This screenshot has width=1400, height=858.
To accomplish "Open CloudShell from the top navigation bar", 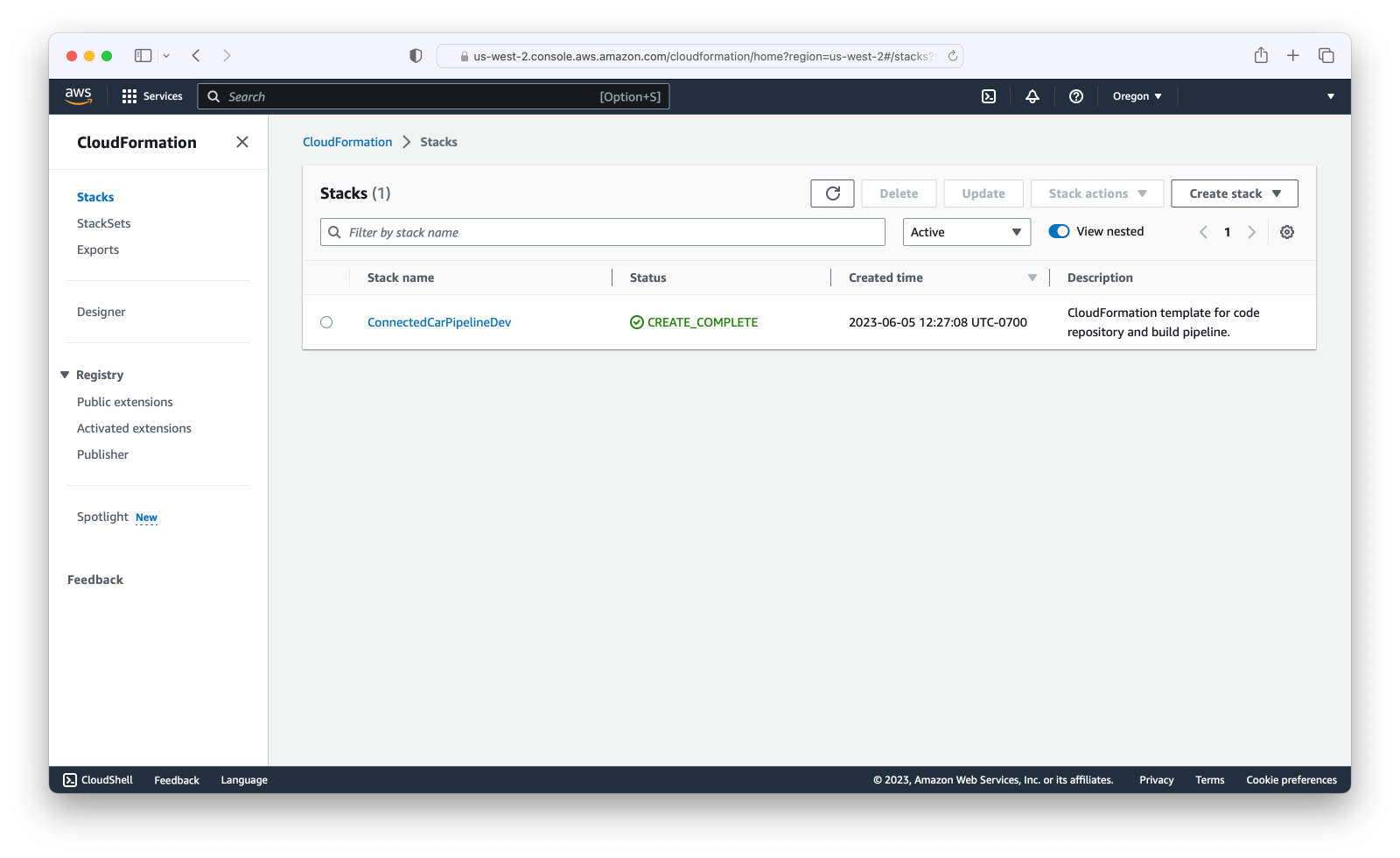I will point(989,96).
